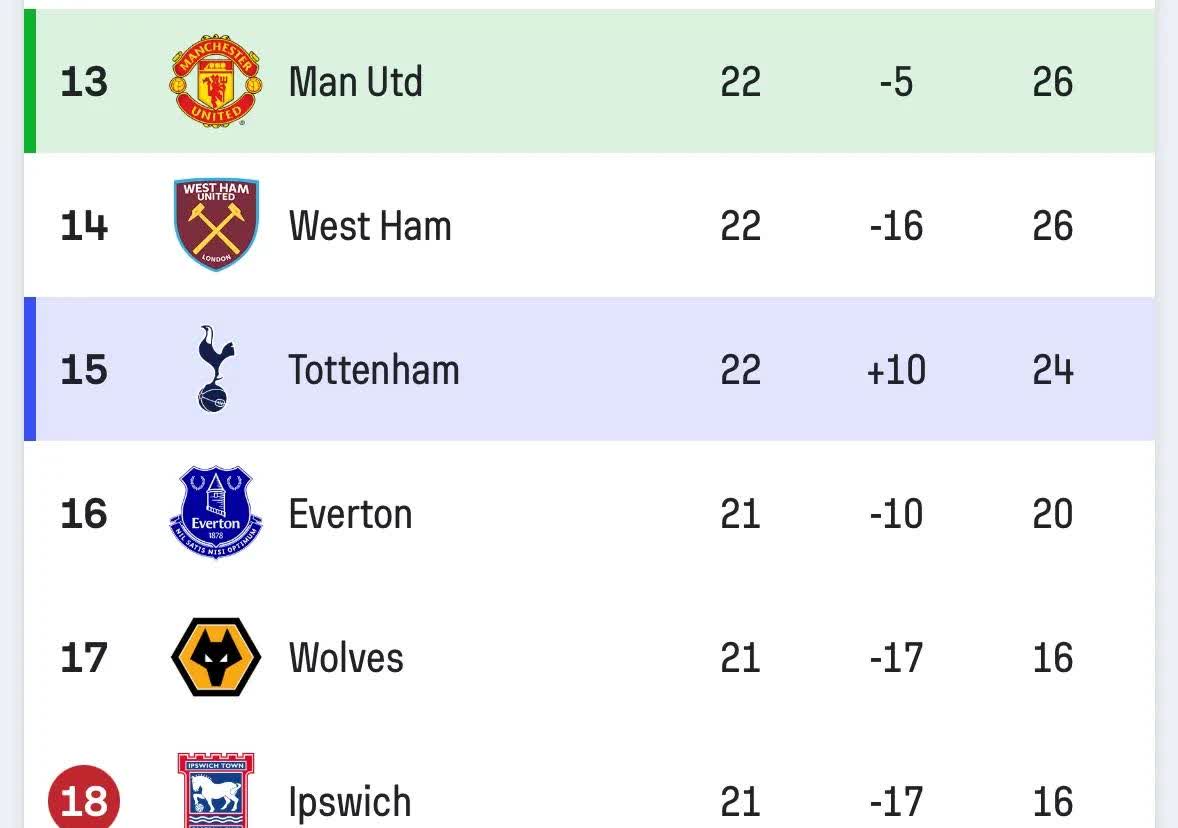Click the Tottenham cockerel logo

coord(214,369)
